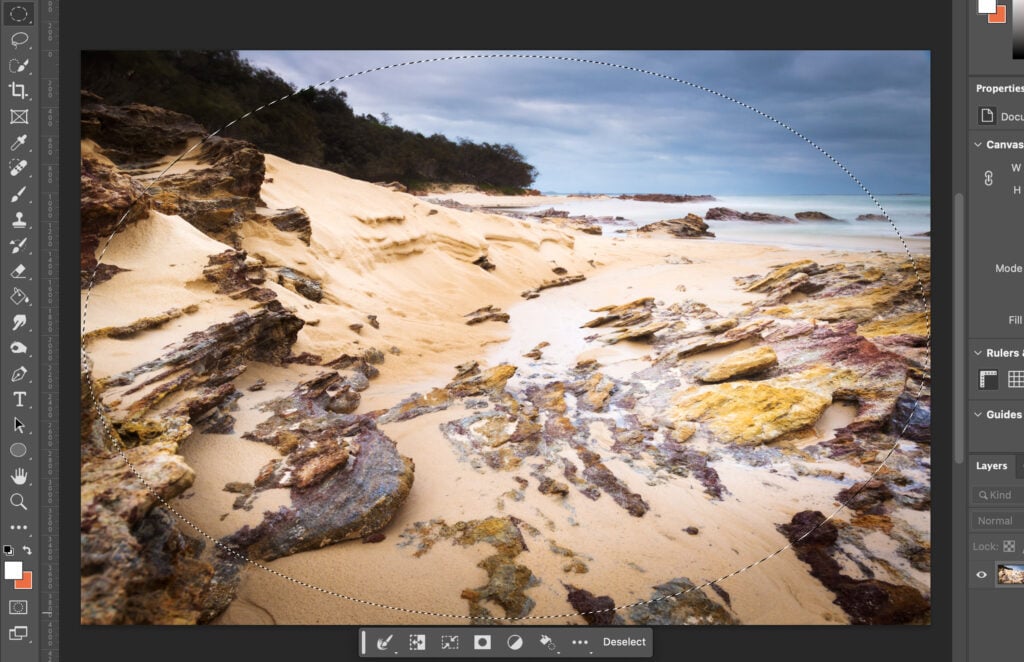Open the selection mask icon in the task bar
This screenshot has width=1024, height=662.
(483, 642)
